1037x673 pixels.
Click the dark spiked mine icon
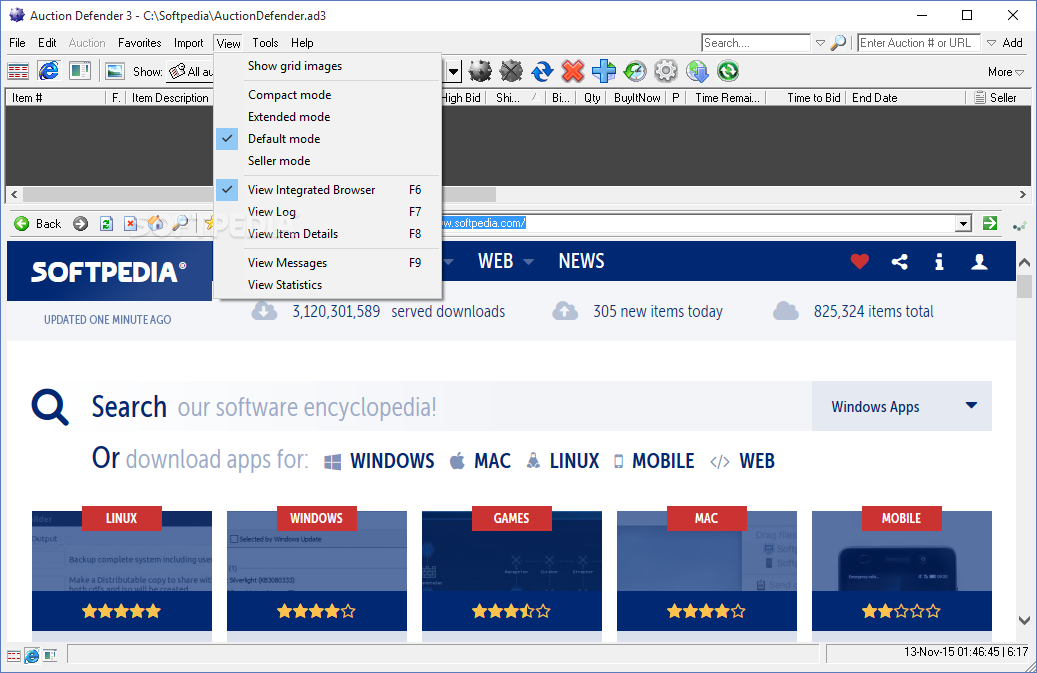coord(480,71)
